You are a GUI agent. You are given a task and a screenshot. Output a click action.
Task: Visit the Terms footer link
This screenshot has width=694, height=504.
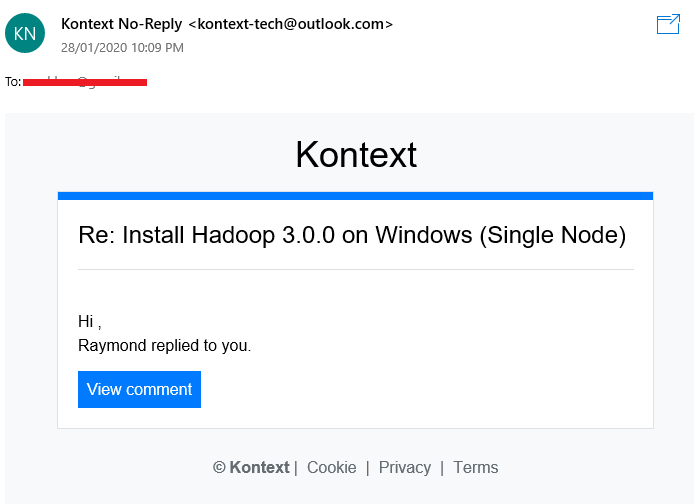[x=475, y=467]
